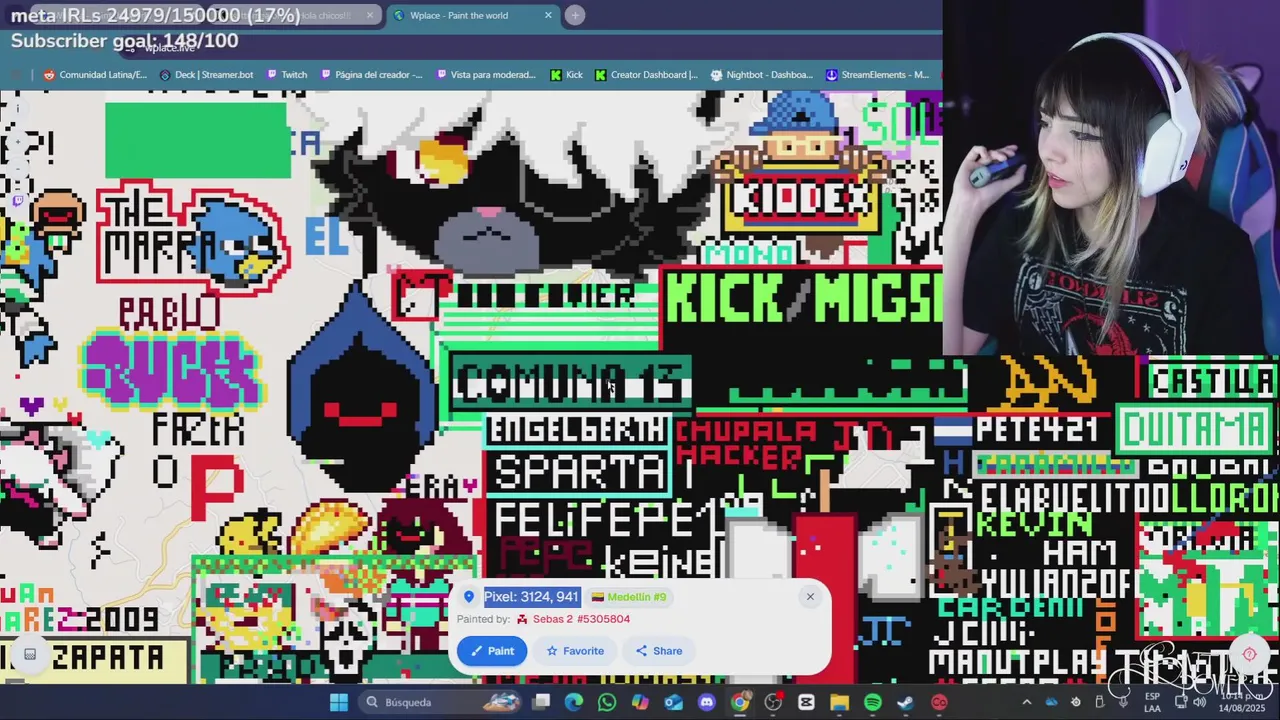
Task: Switch to Google Chrome in the taskbar
Action: (x=740, y=702)
